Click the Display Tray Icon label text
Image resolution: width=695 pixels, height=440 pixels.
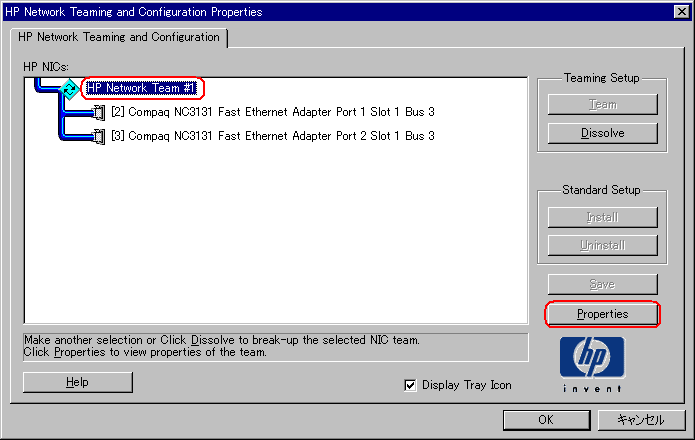click(x=467, y=385)
